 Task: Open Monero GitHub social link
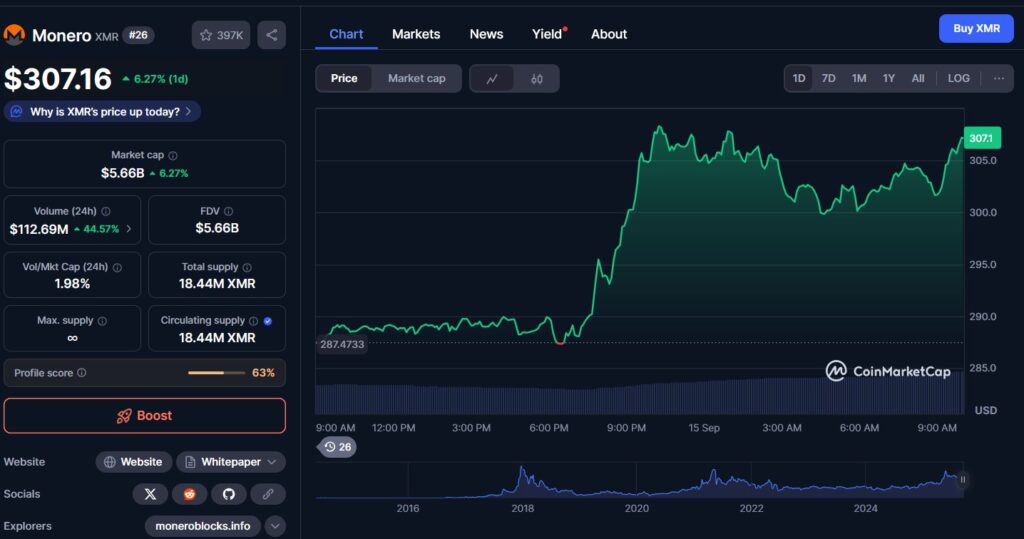[229, 494]
